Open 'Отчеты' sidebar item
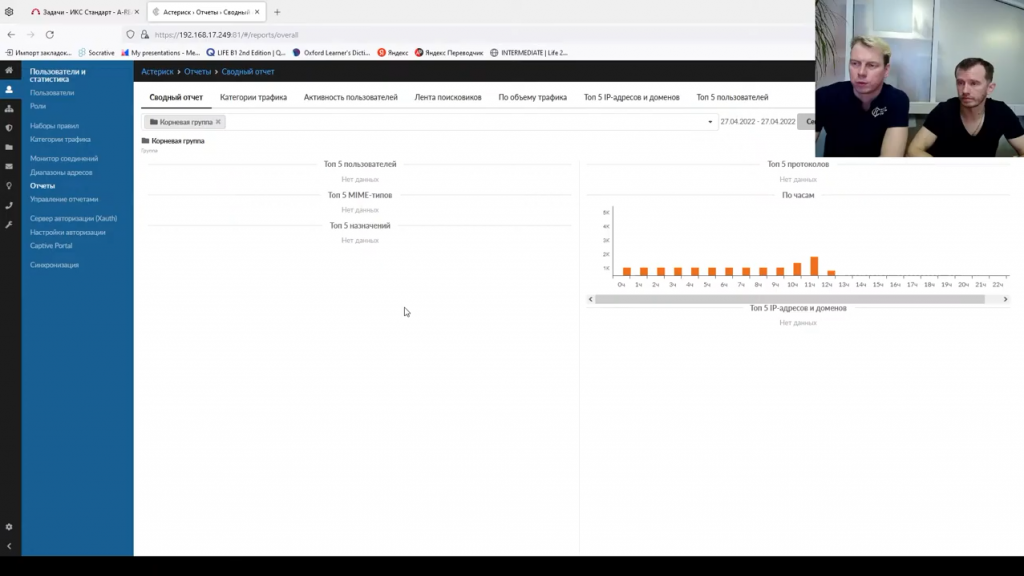 coord(42,186)
